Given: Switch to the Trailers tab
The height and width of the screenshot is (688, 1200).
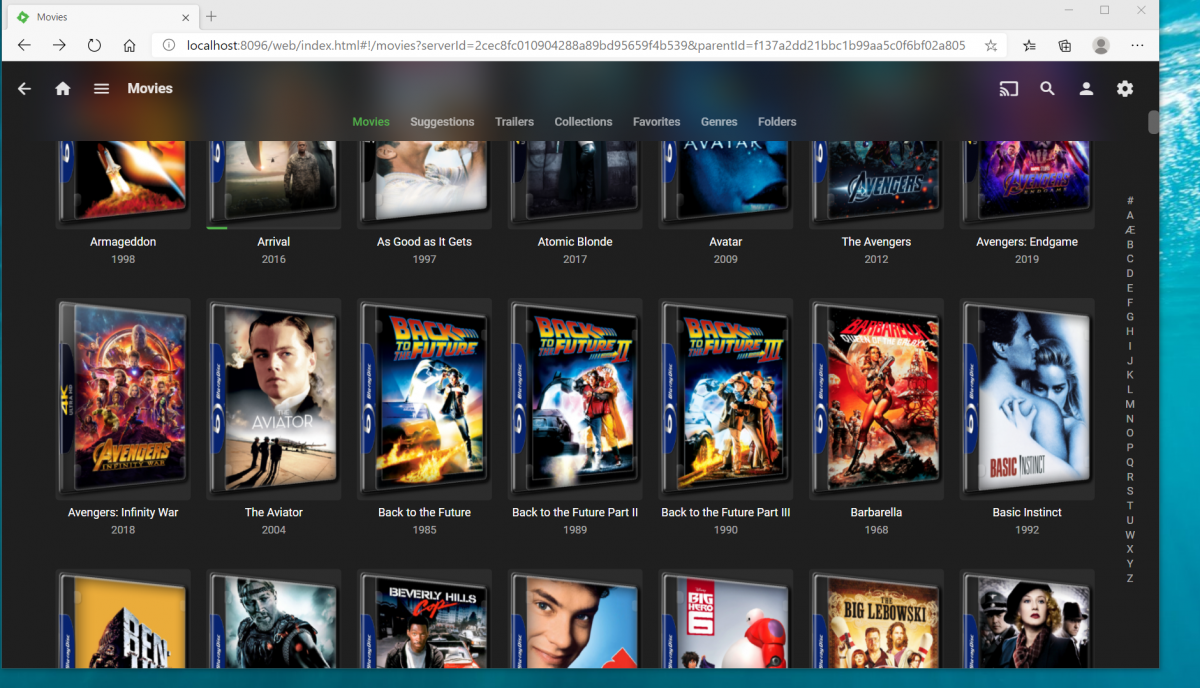Looking at the screenshot, I should coord(514,122).
